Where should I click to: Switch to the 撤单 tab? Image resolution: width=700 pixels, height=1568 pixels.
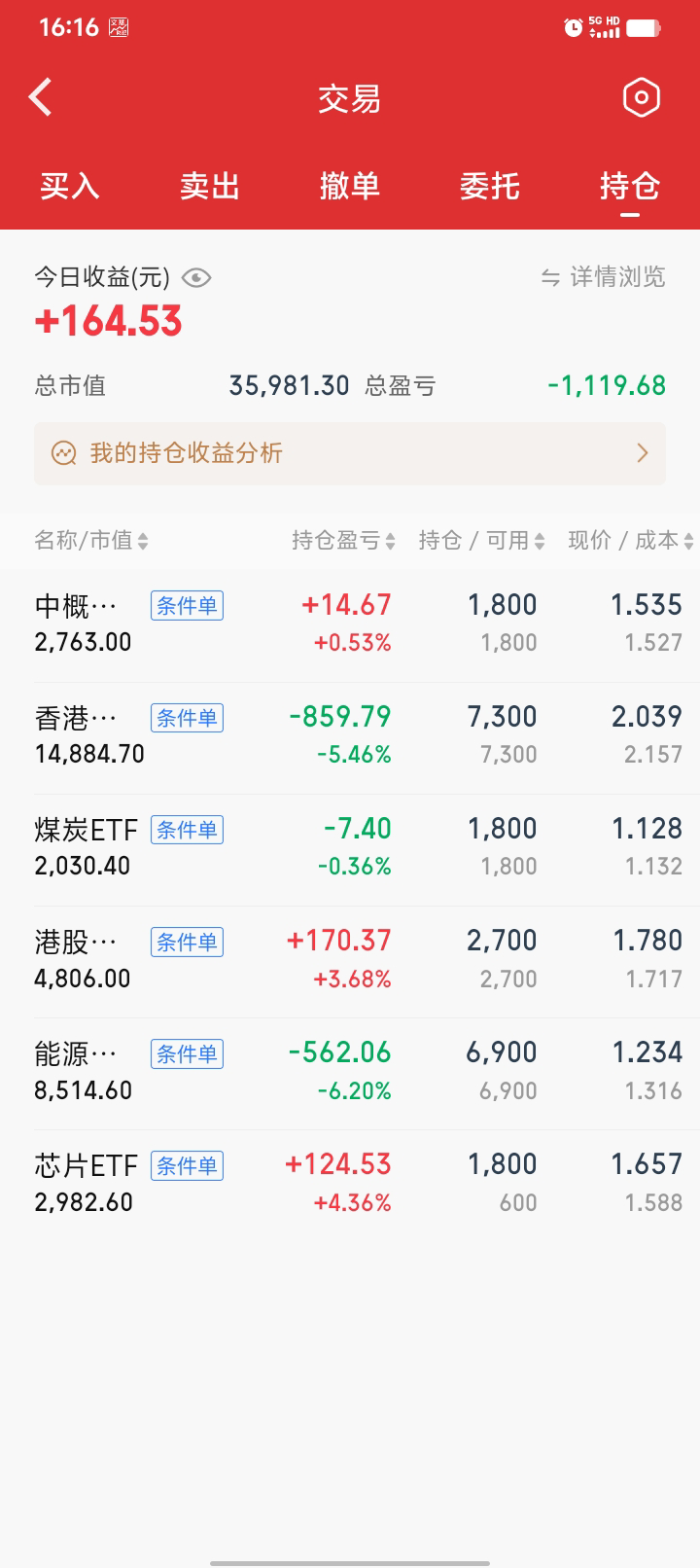pos(350,186)
